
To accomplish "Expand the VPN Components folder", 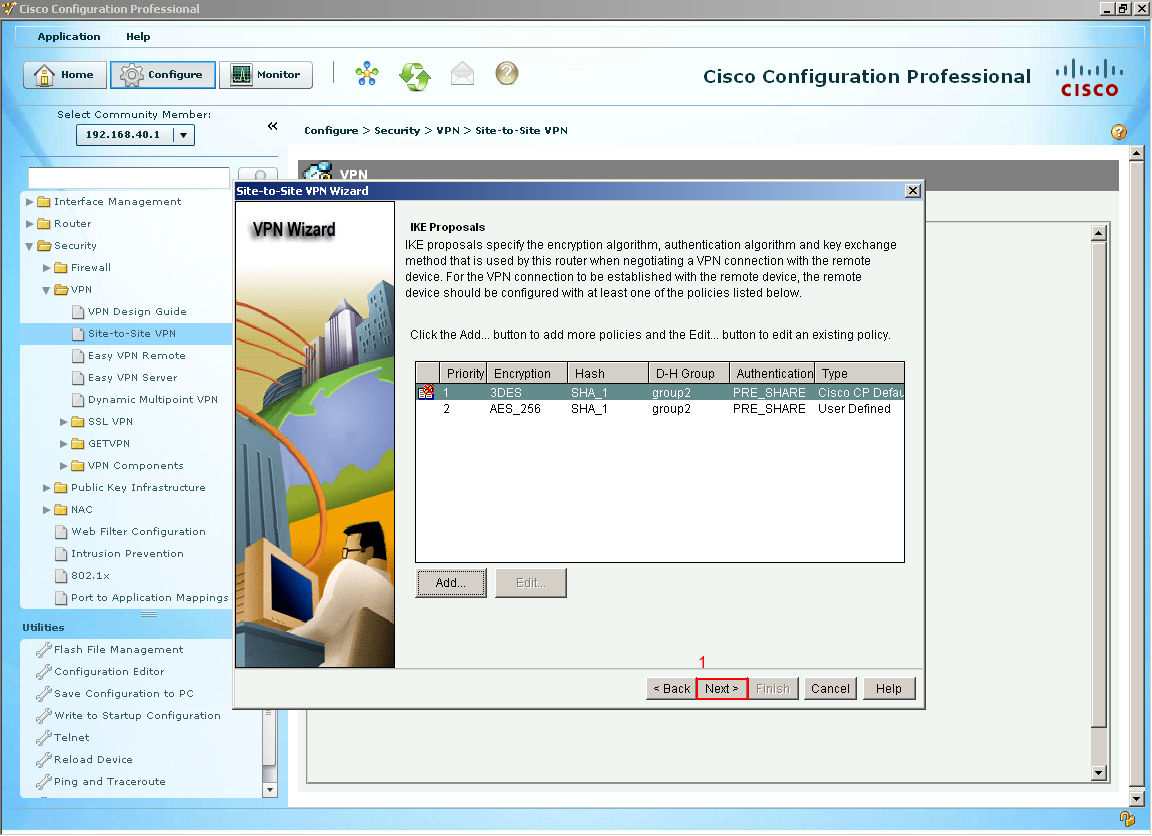I will pyautogui.click(x=63, y=466).
